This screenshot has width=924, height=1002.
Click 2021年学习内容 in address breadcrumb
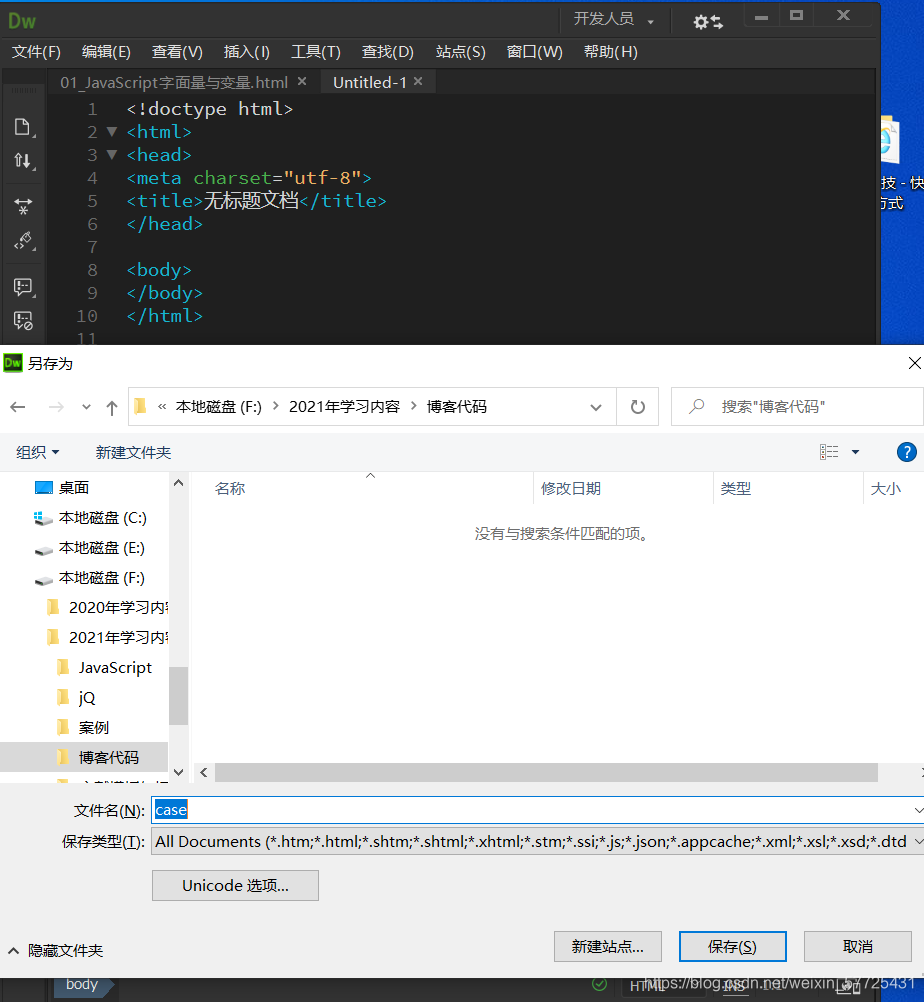(x=344, y=407)
